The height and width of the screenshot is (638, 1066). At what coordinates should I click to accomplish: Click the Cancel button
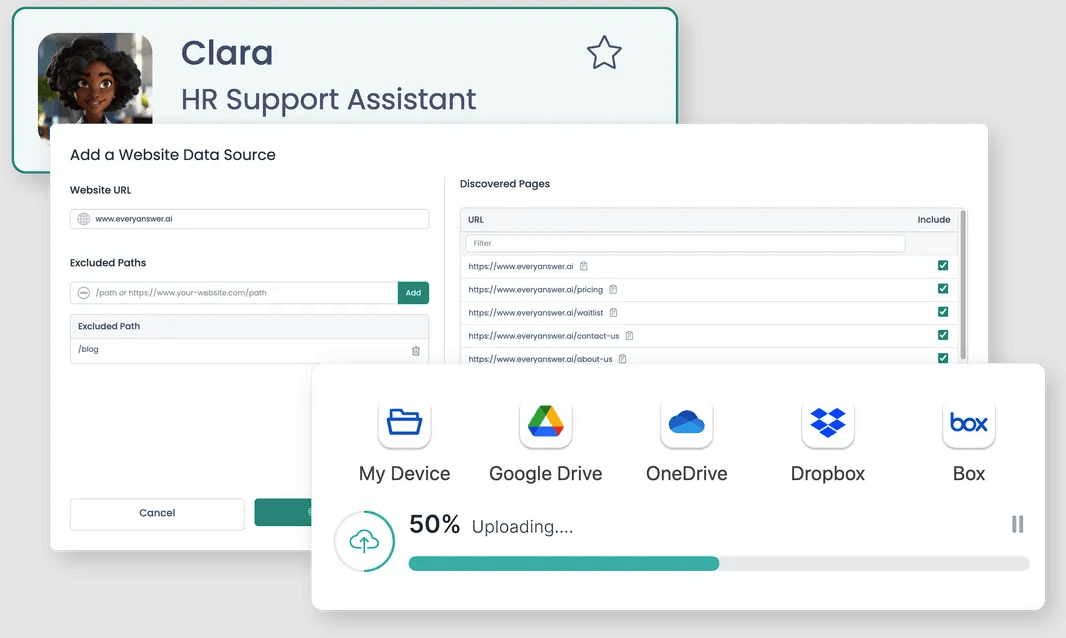click(157, 513)
